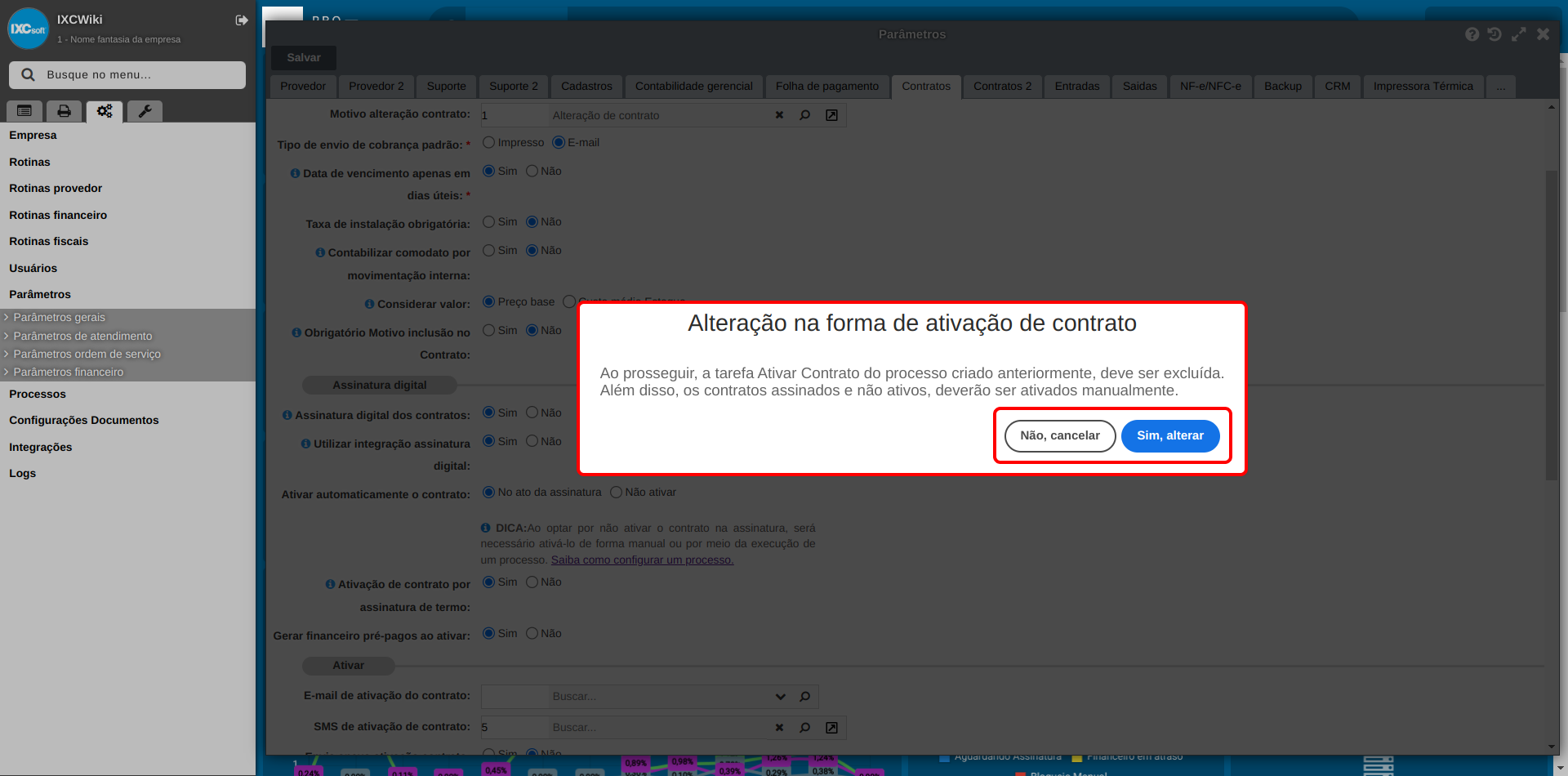Select Sim for Contabilizar comodato
1568x776 pixels.
tap(488, 250)
